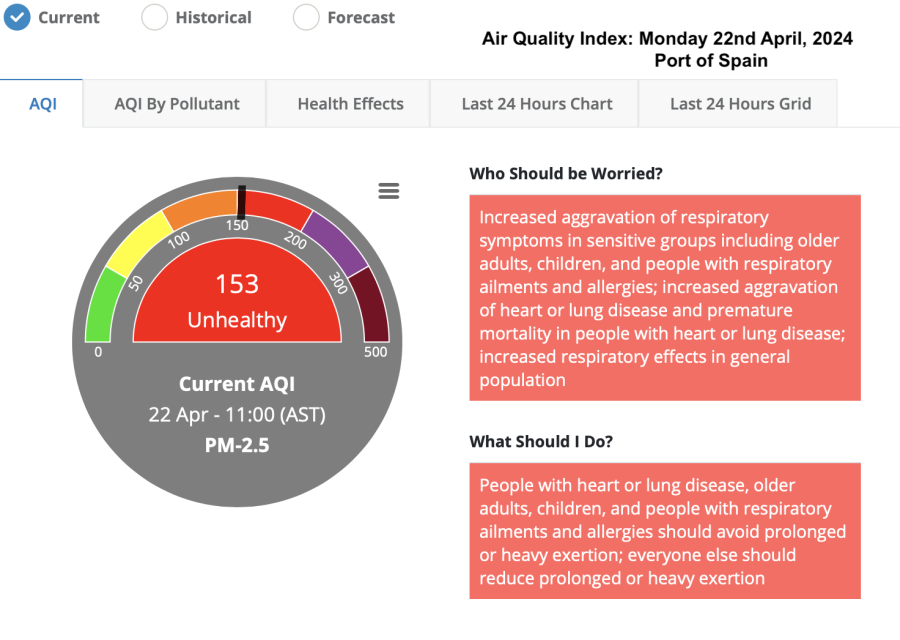Click the black gauge needle marker
The height and width of the screenshot is (640, 900).
click(x=241, y=201)
